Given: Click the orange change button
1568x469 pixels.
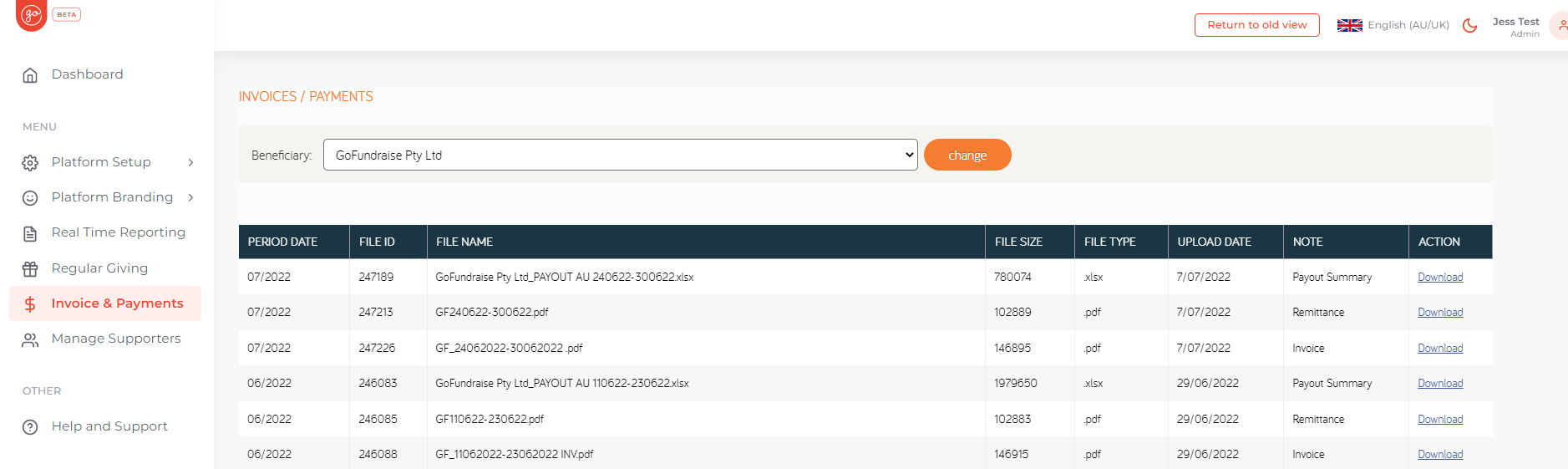Looking at the screenshot, I should (x=967, y=155).
